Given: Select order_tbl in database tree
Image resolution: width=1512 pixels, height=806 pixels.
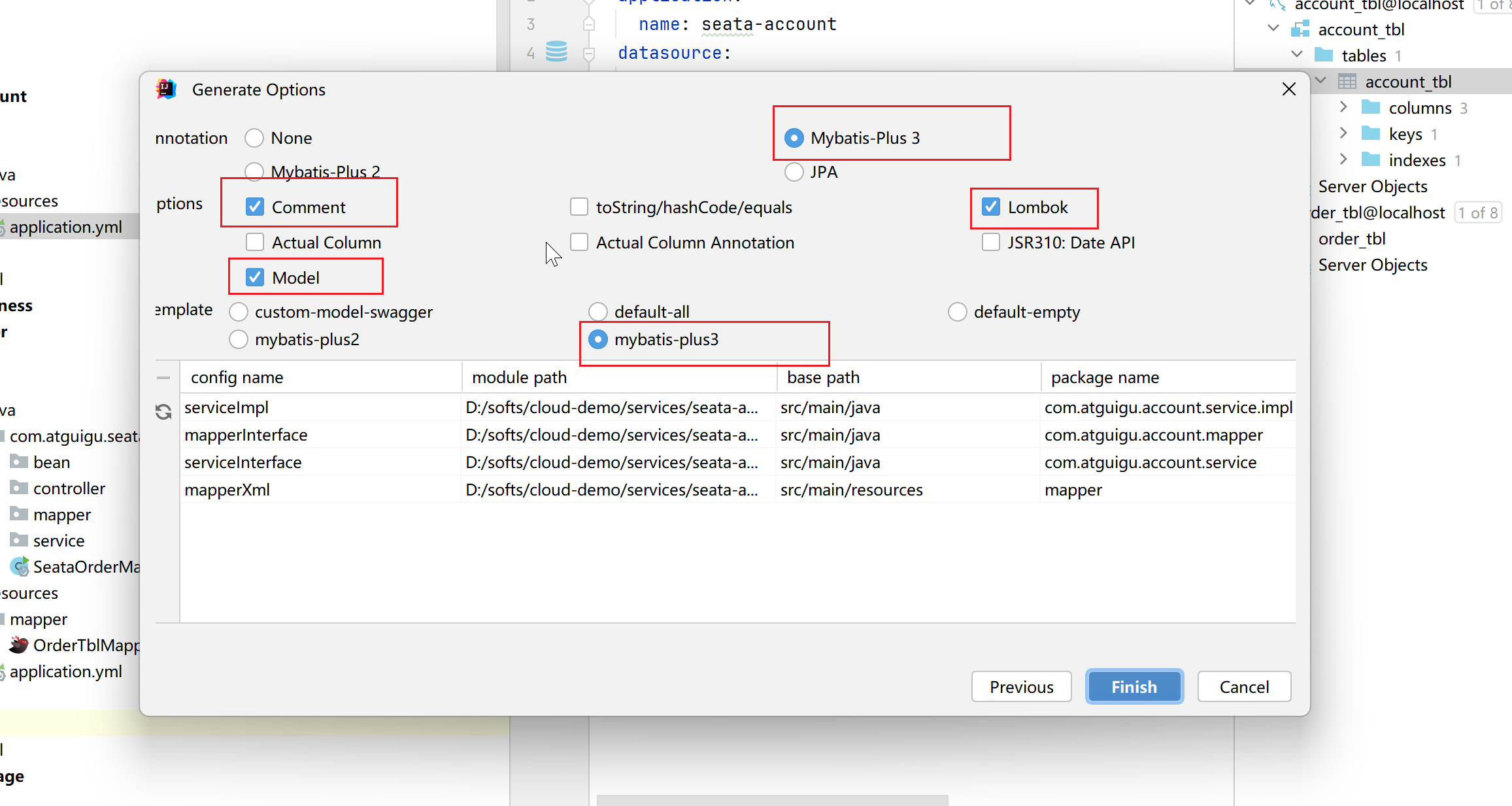Looking at the screenshot, I should [x=1352, y=239].
